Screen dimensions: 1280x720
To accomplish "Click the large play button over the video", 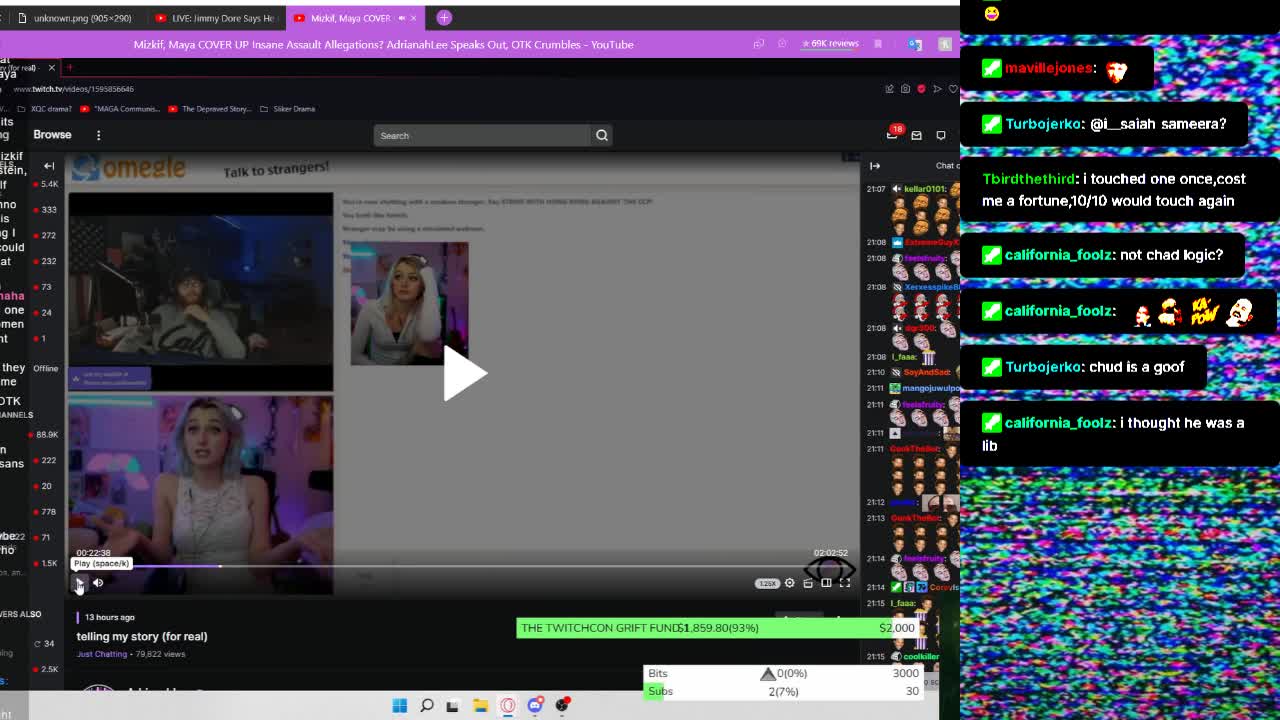I will coord(464,373).
